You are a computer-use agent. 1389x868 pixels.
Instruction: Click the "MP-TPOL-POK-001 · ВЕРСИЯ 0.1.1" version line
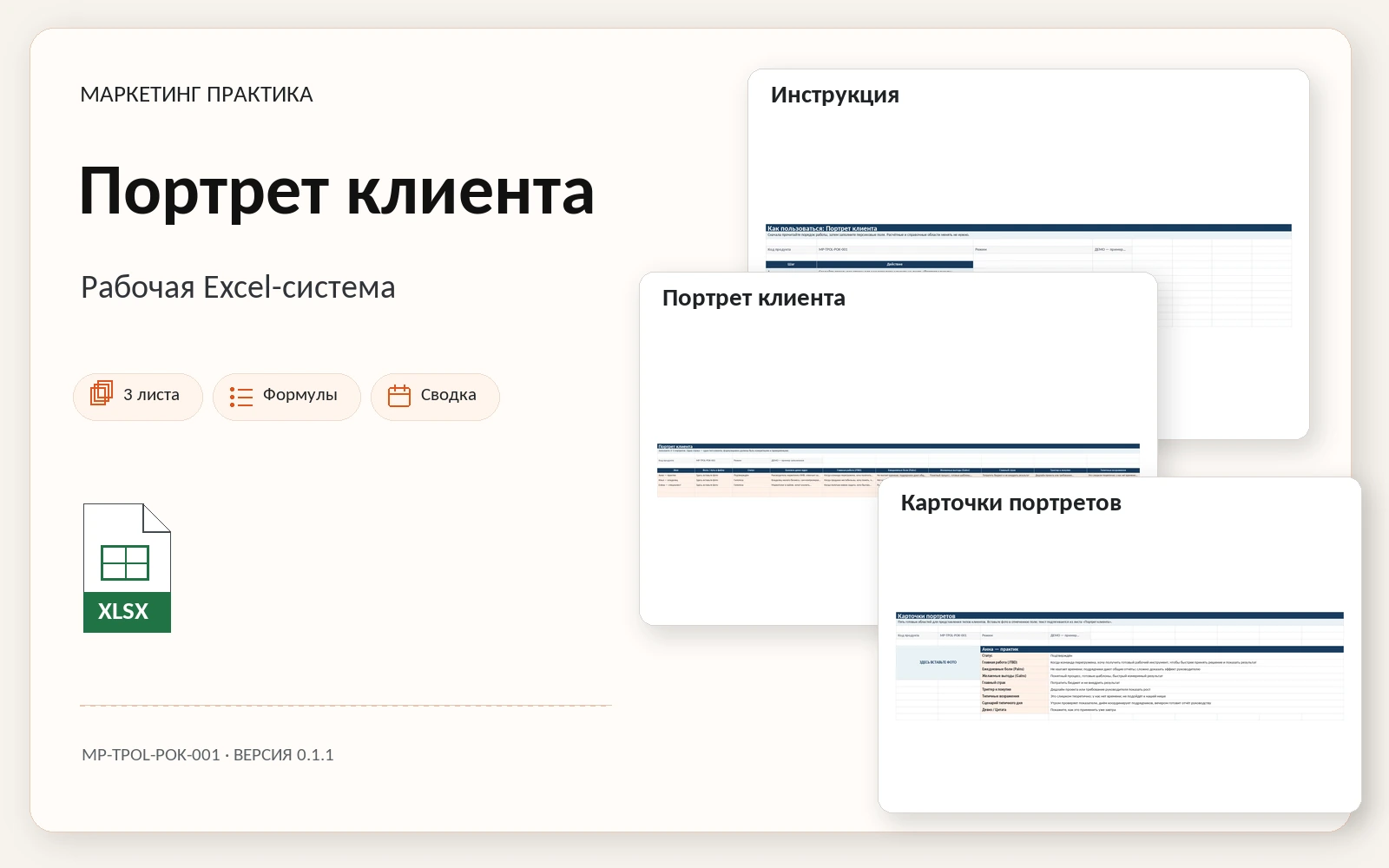pyautogui.click(x=207, y=755)
